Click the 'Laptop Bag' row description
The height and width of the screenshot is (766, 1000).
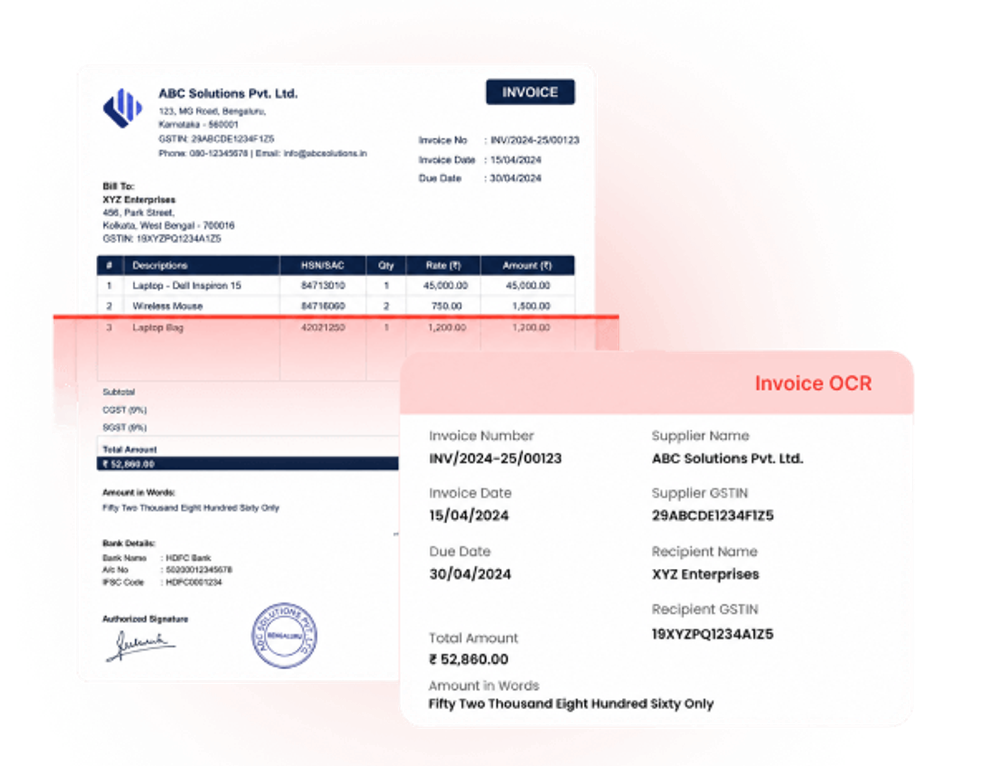coord(158,327)
